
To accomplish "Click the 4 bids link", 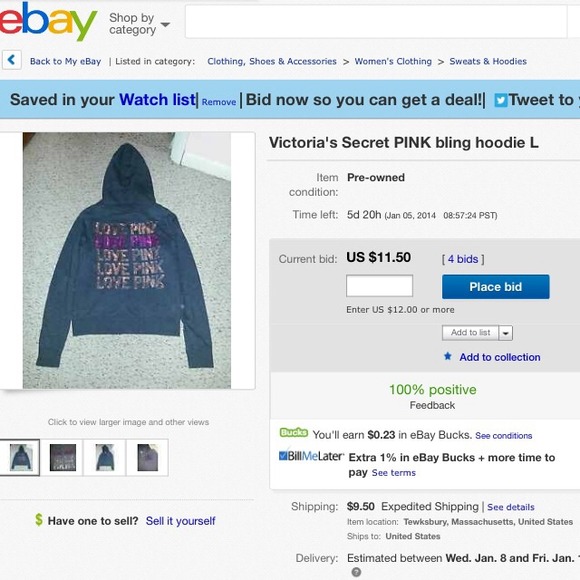I will [x=463, y=259].
